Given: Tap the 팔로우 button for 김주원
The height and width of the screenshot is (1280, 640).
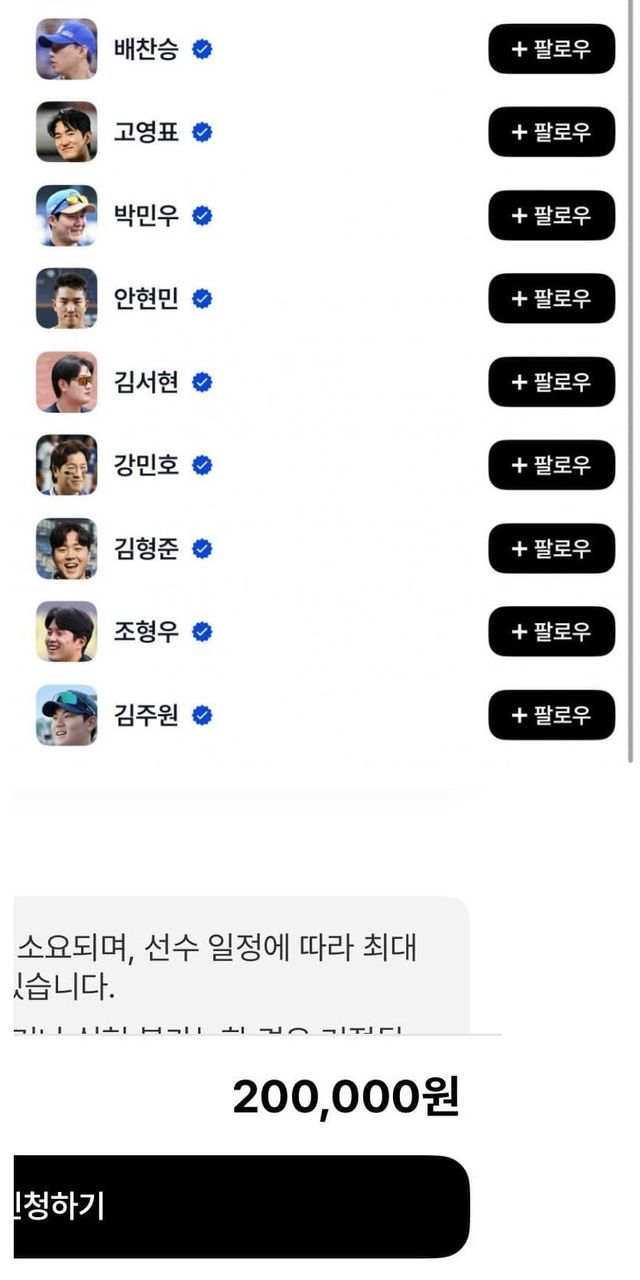Looking at the screenshot, I should click(x=551, y=715).
